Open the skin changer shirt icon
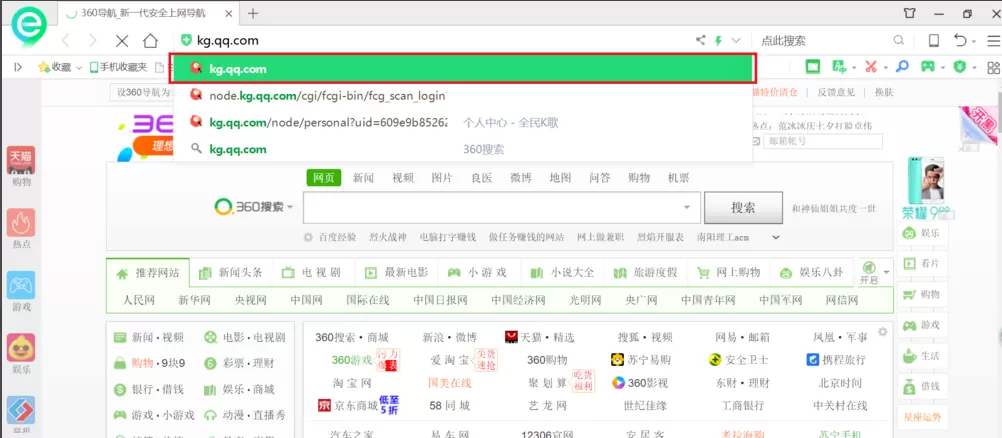 coord(909,13)
